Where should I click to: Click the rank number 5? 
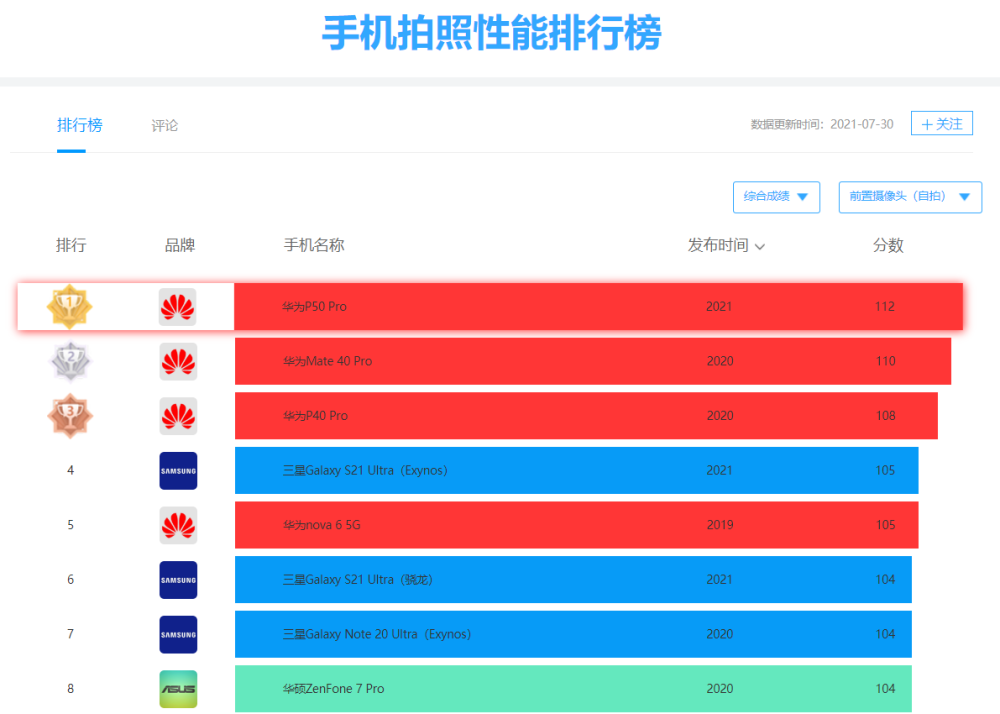click(70, 525)
